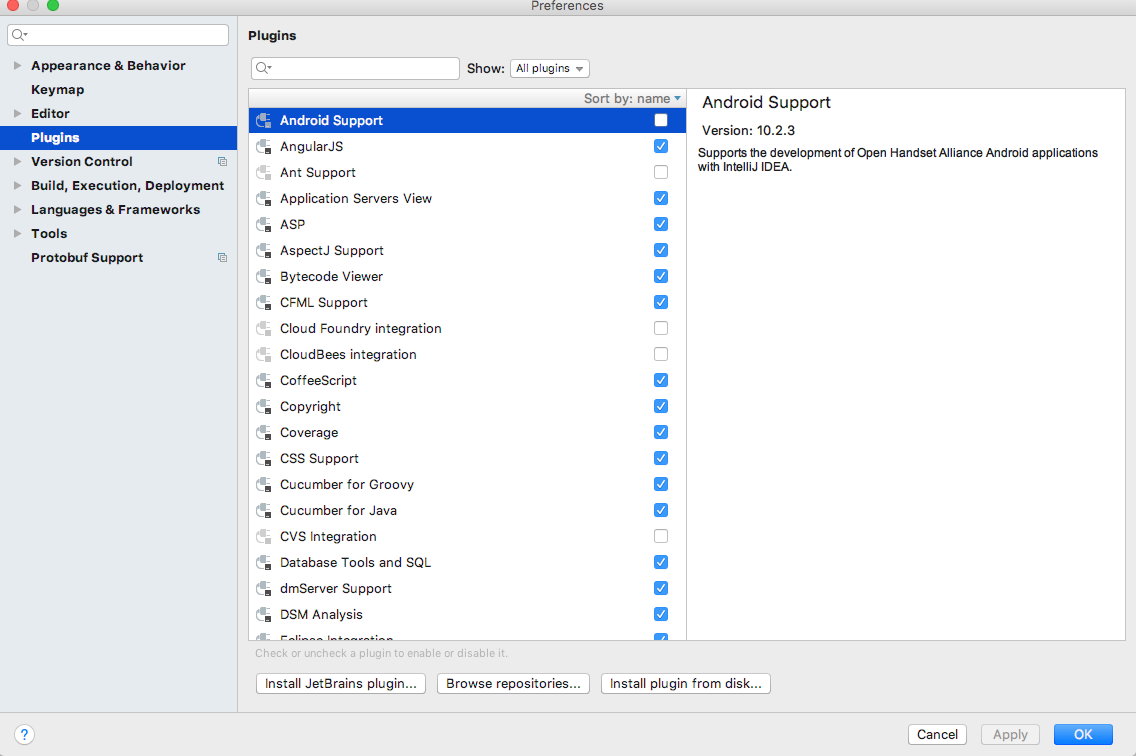Image resolution: width=1136 pixels, height=756 pixels.
Task: Uncheck the AngularJS plugin checkbox
Action: (661, 146)
